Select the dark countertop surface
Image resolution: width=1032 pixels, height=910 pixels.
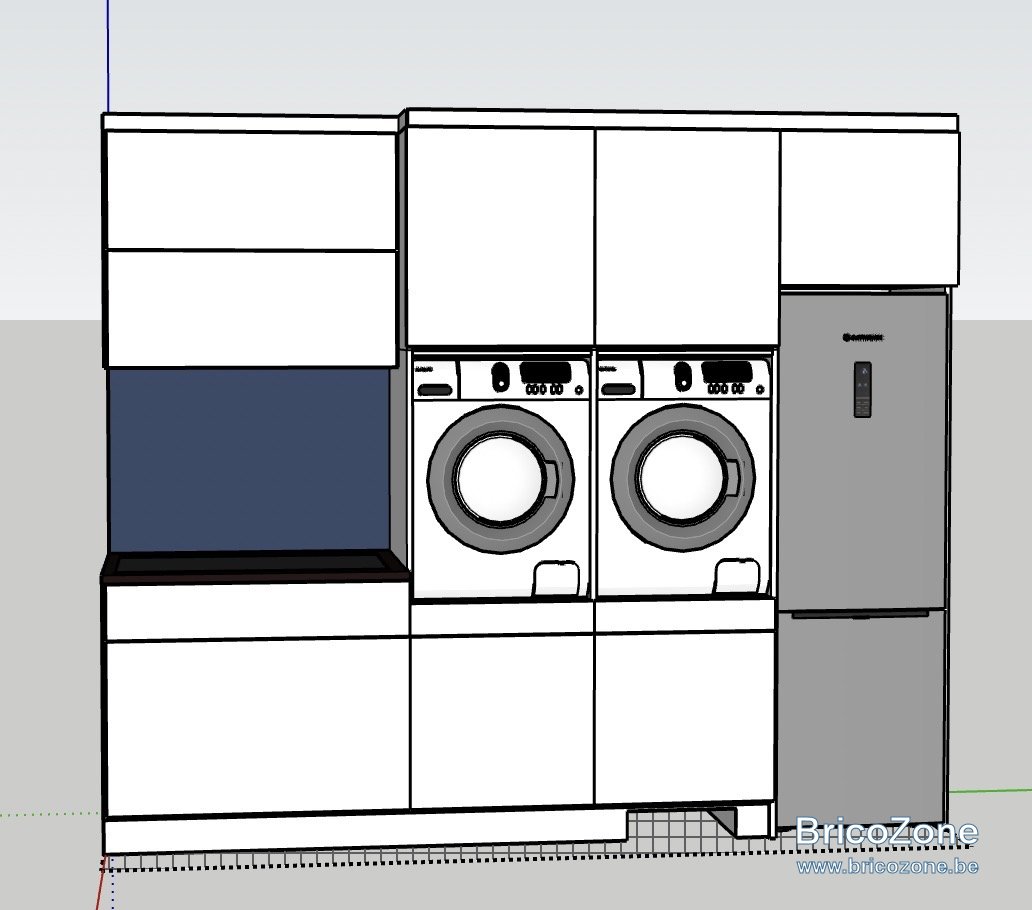[255, 567]
